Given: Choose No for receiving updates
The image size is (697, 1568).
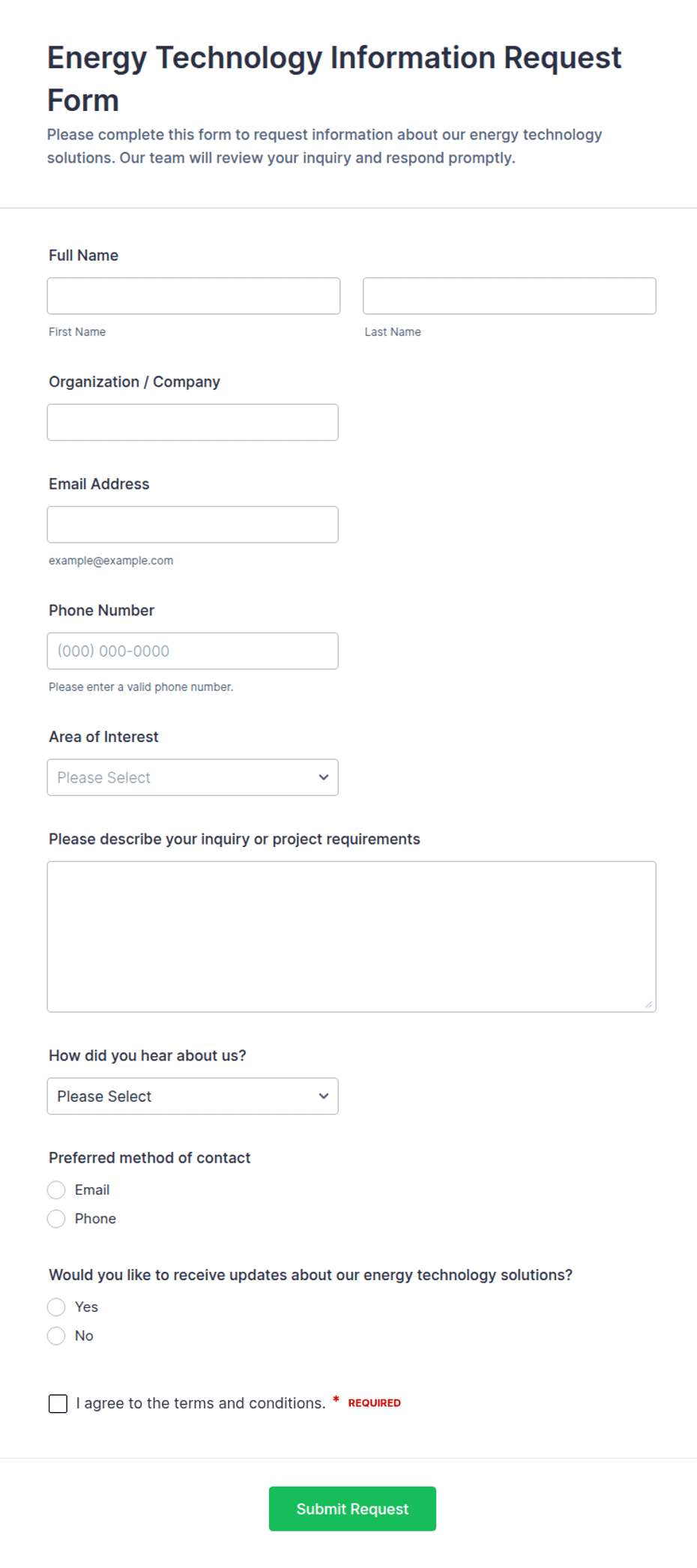Looking at the screenshot, I should coord(56,1336).
